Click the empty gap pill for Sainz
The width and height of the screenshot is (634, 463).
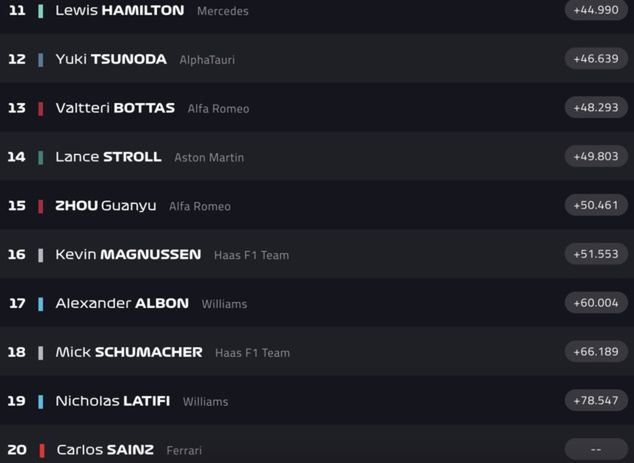[596, 449]
